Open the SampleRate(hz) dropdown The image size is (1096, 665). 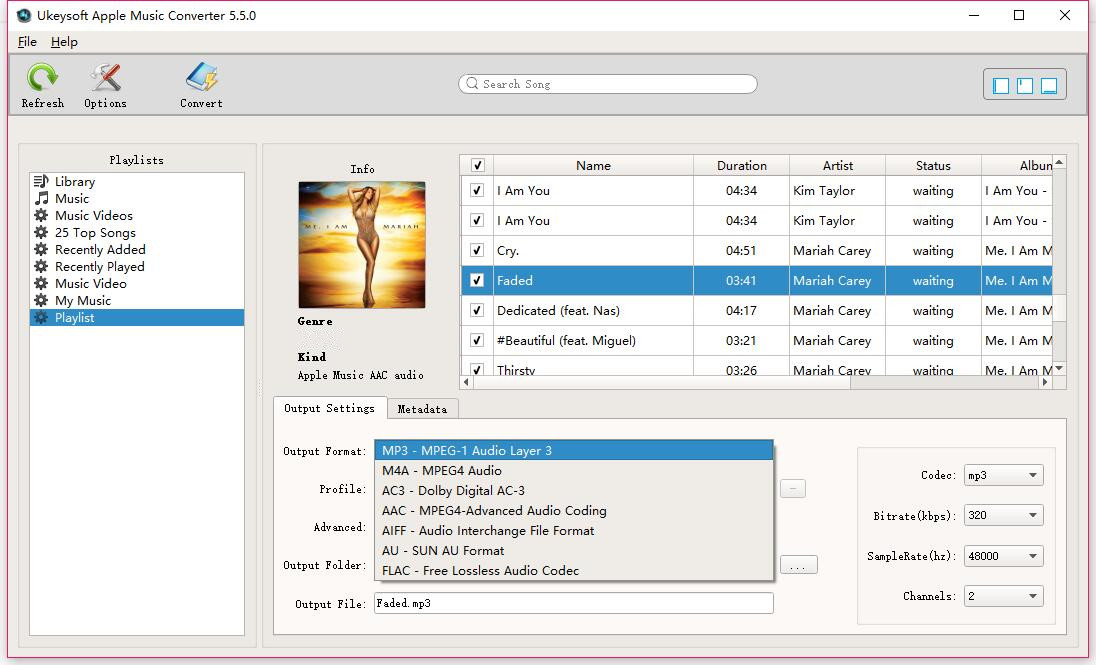[1003, 556]
